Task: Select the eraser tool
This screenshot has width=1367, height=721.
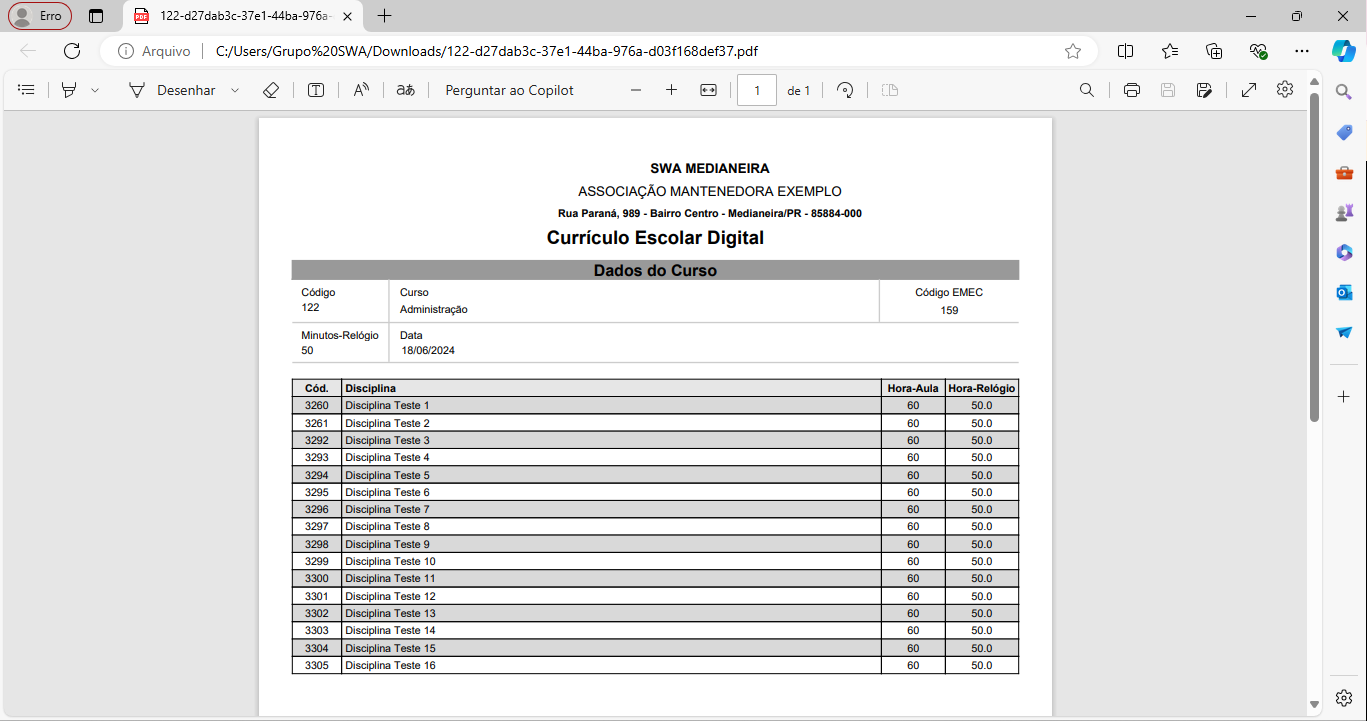Action: click(x=270, y=90)
